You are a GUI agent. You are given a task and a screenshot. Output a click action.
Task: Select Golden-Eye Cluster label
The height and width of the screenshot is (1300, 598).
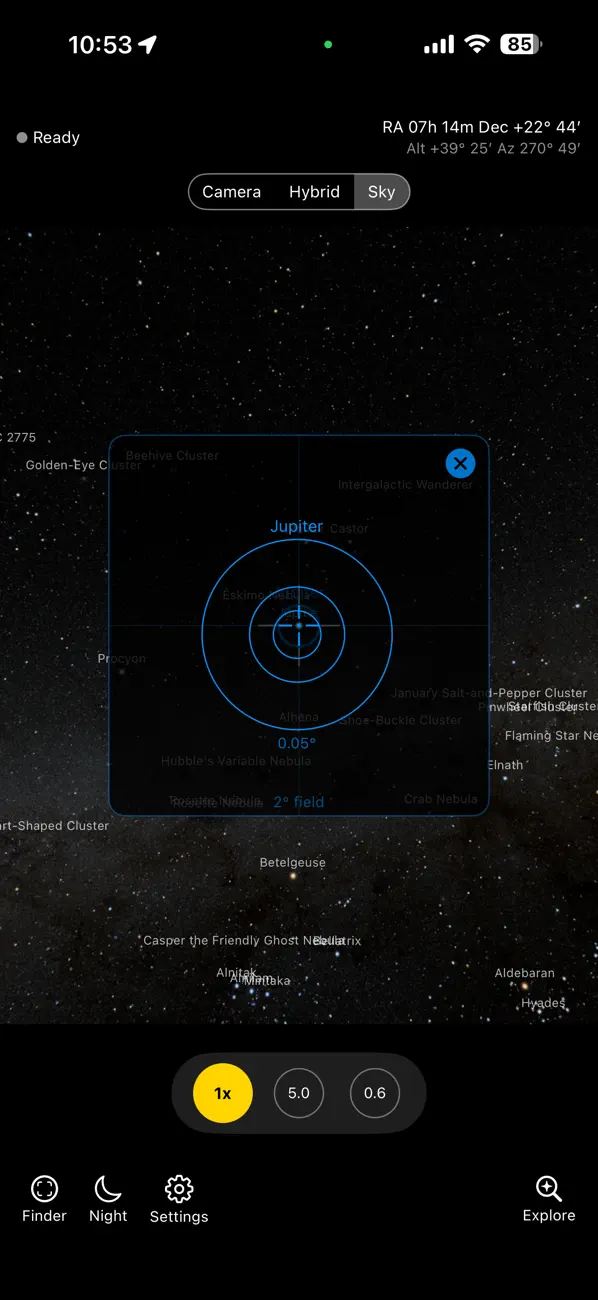pos(83,465)
